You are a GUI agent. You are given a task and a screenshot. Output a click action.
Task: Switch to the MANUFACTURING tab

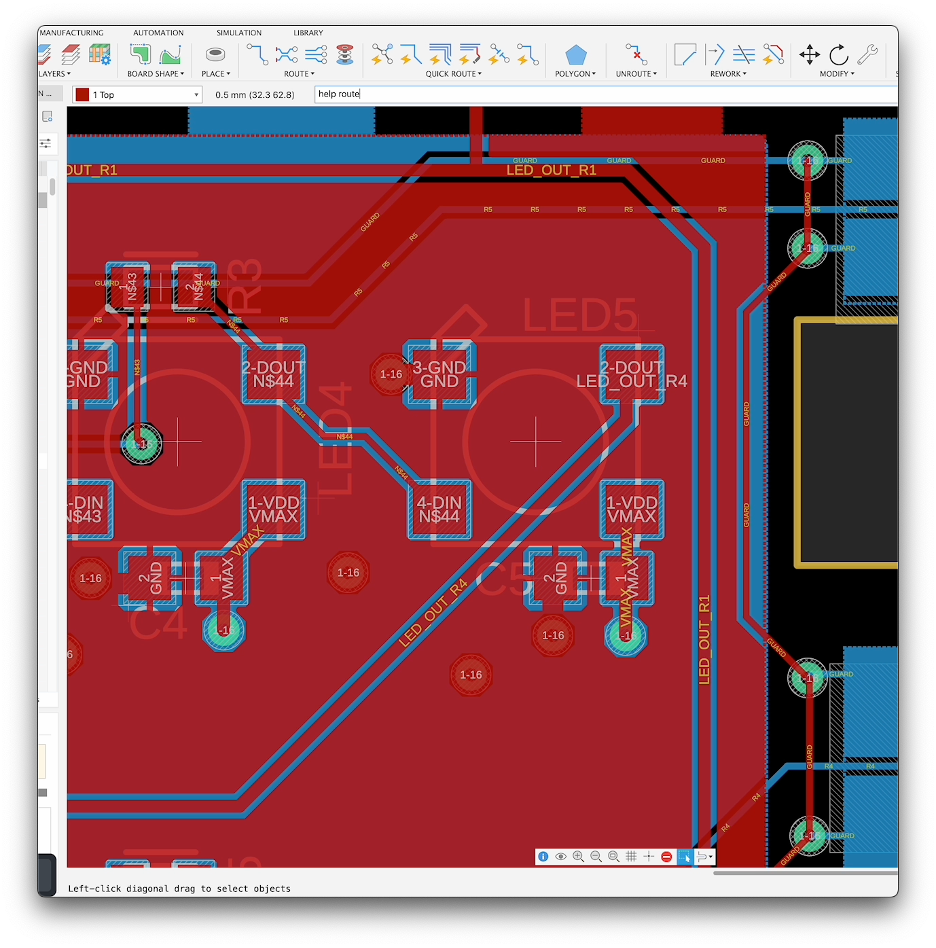[x=71, y=33]
